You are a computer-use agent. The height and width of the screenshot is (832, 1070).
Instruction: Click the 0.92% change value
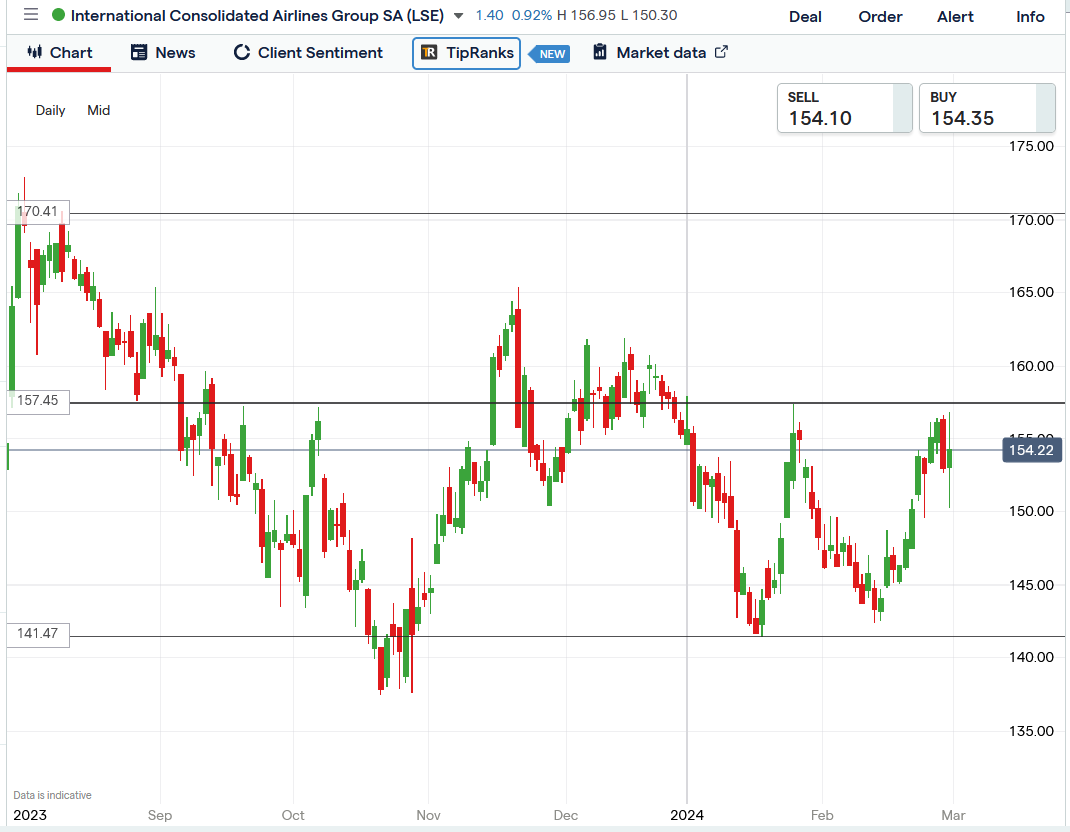(532, 15)
